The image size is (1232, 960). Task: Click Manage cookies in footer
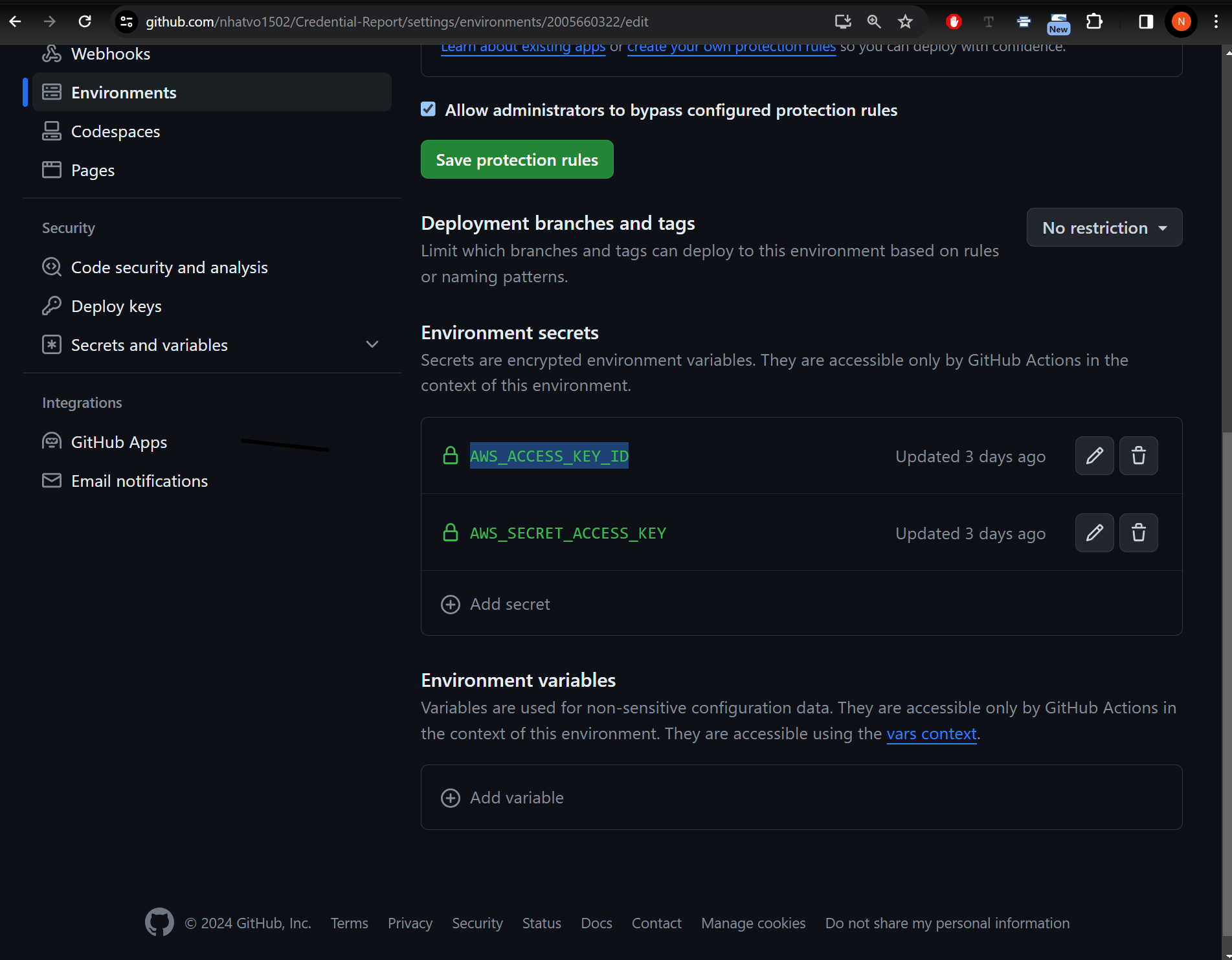(x=754, y=923)
